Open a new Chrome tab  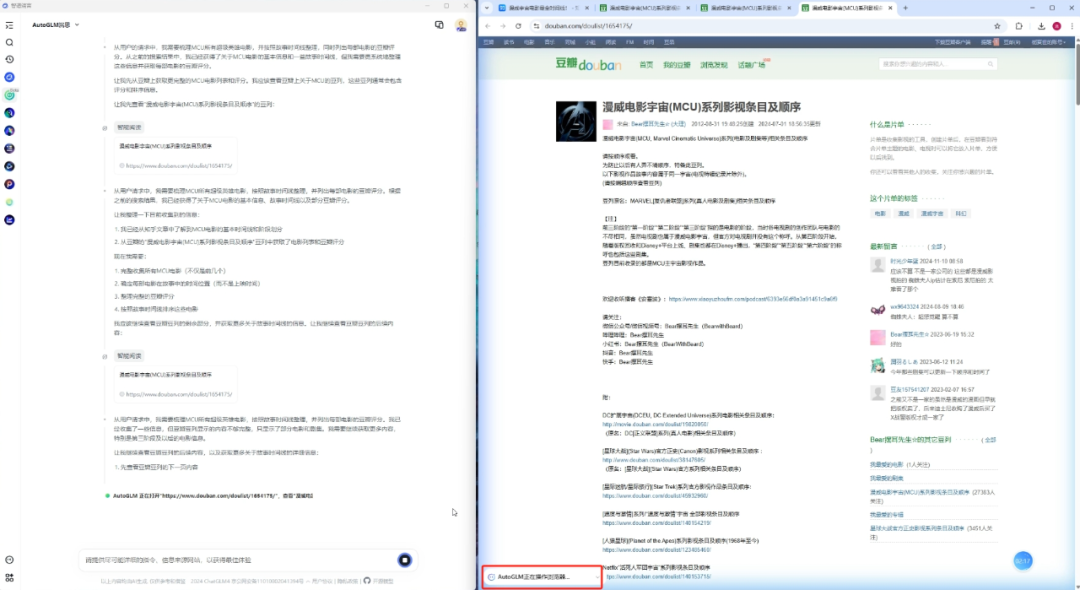(905, 8)
